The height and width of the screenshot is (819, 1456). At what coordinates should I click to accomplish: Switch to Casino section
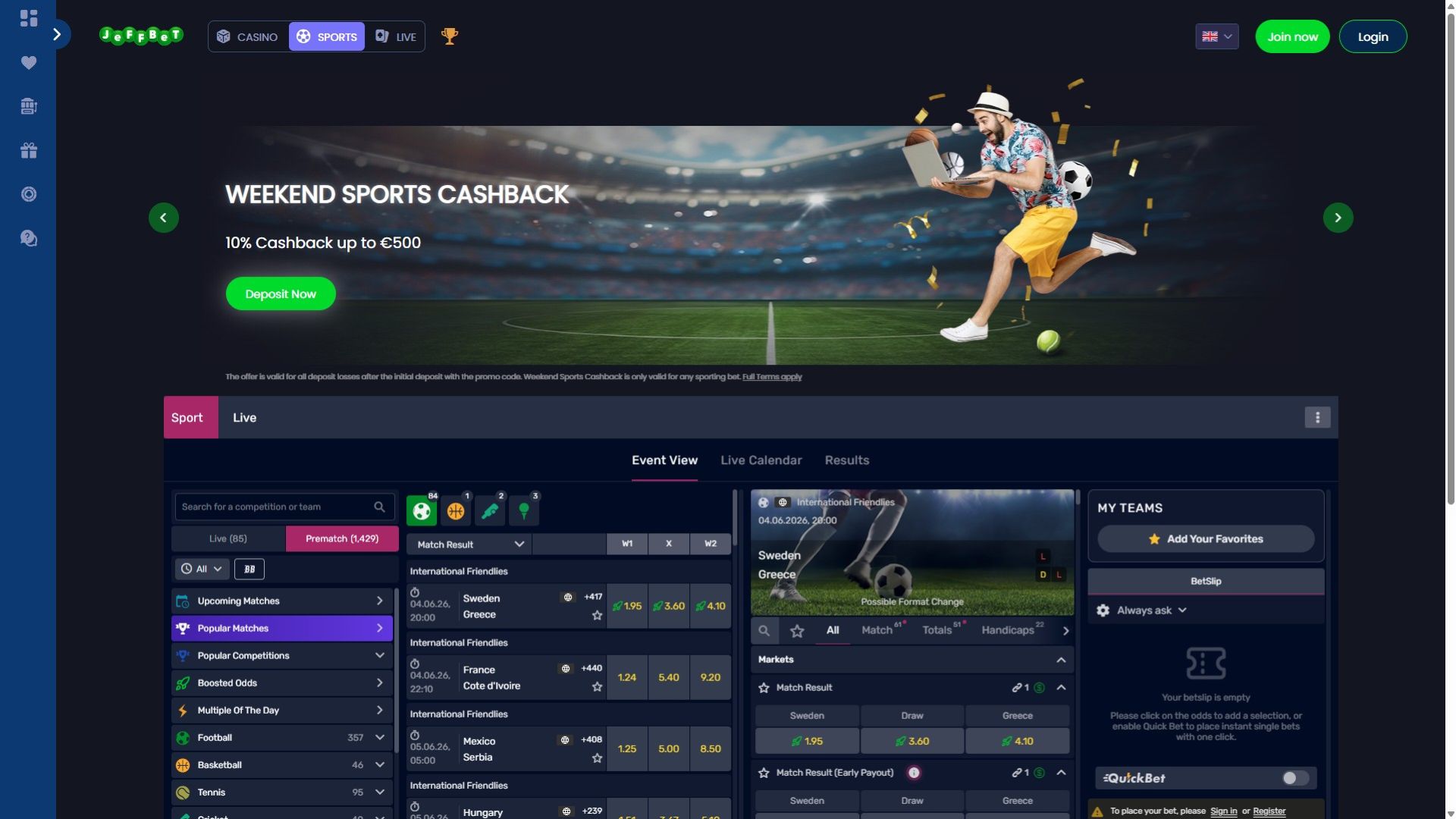248,36
